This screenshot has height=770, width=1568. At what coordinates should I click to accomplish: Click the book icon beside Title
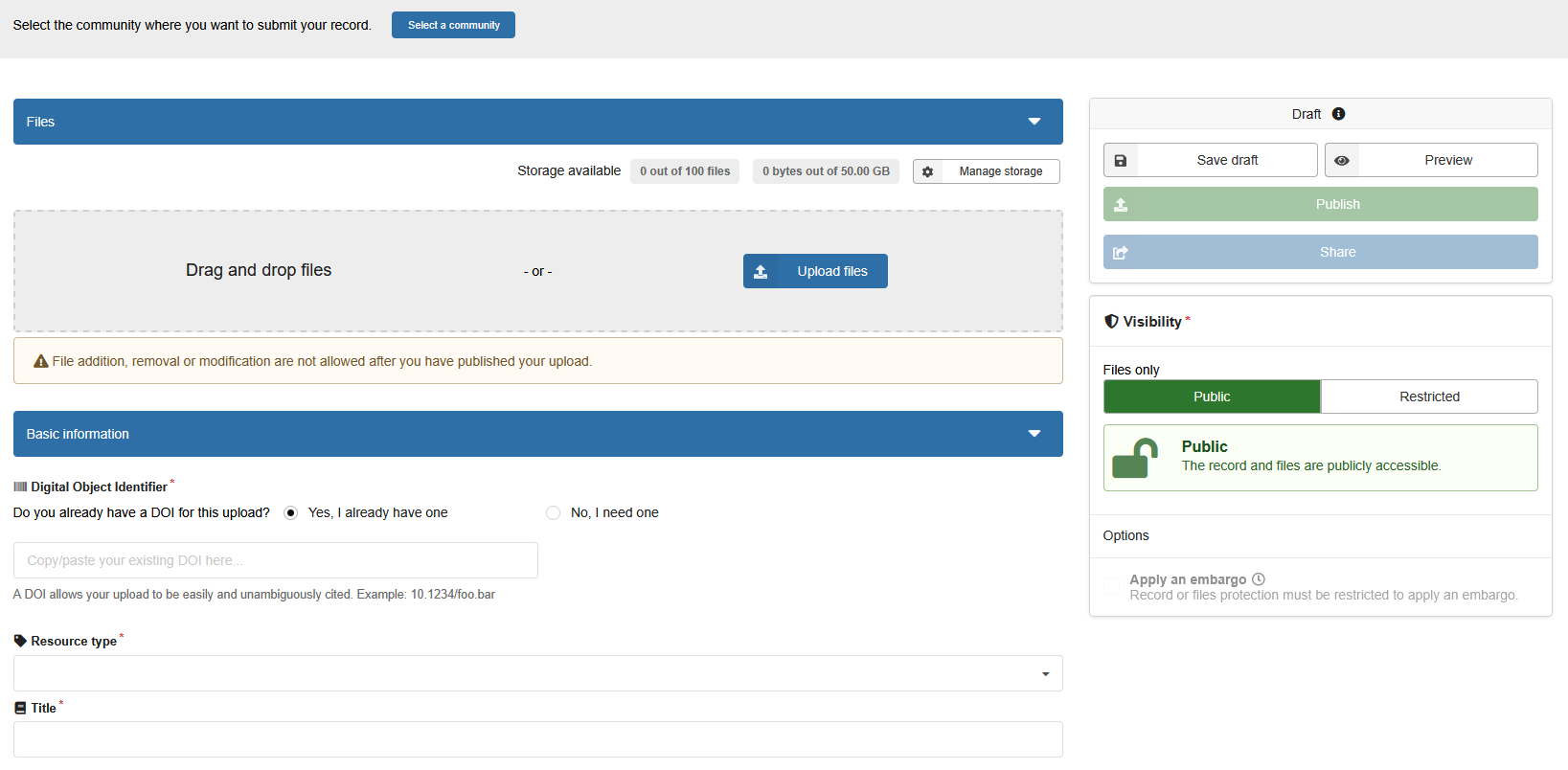point(20,709)
